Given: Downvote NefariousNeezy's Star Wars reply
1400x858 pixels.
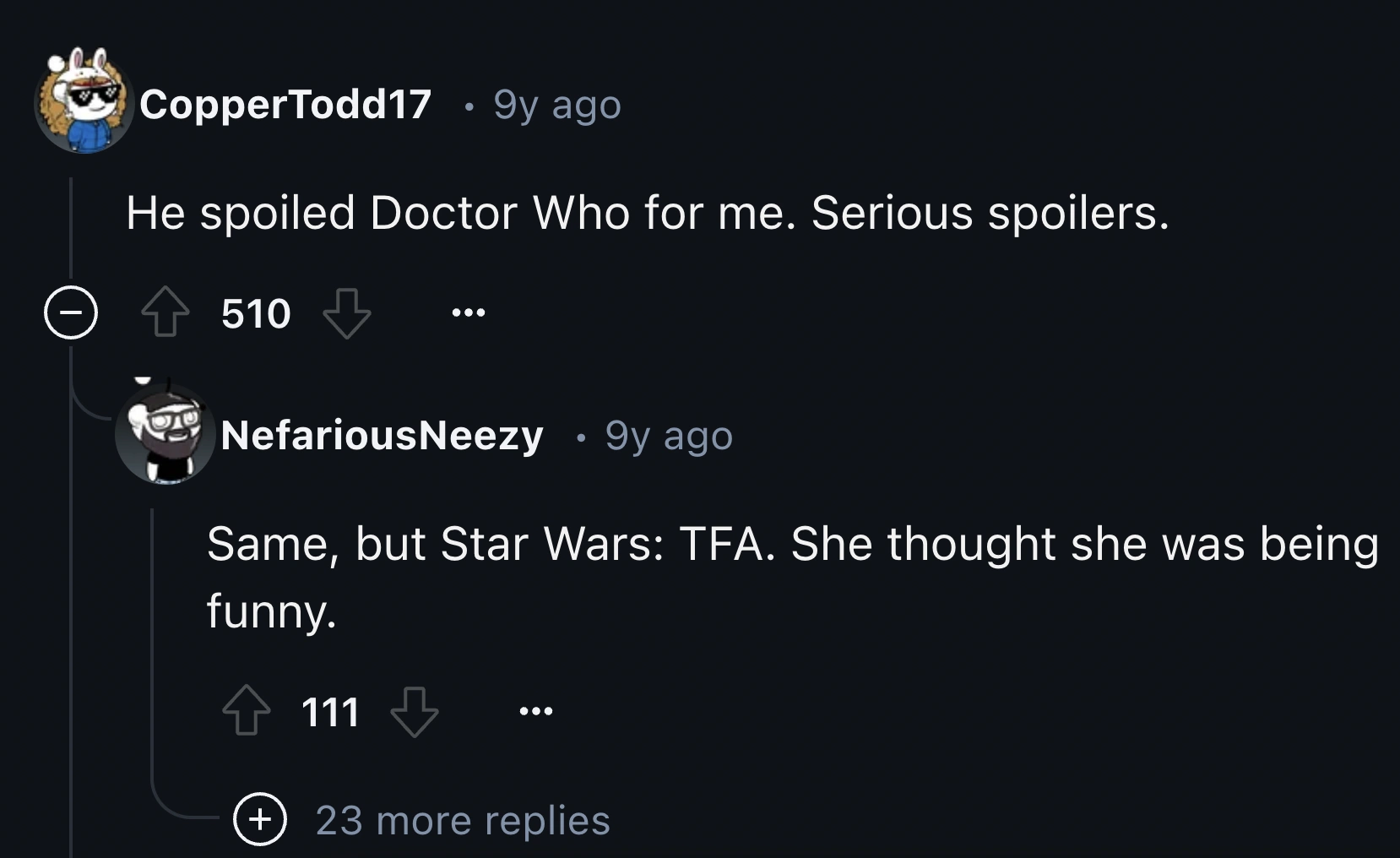Looking at the screenshot, I should click(x=415, y=711).
